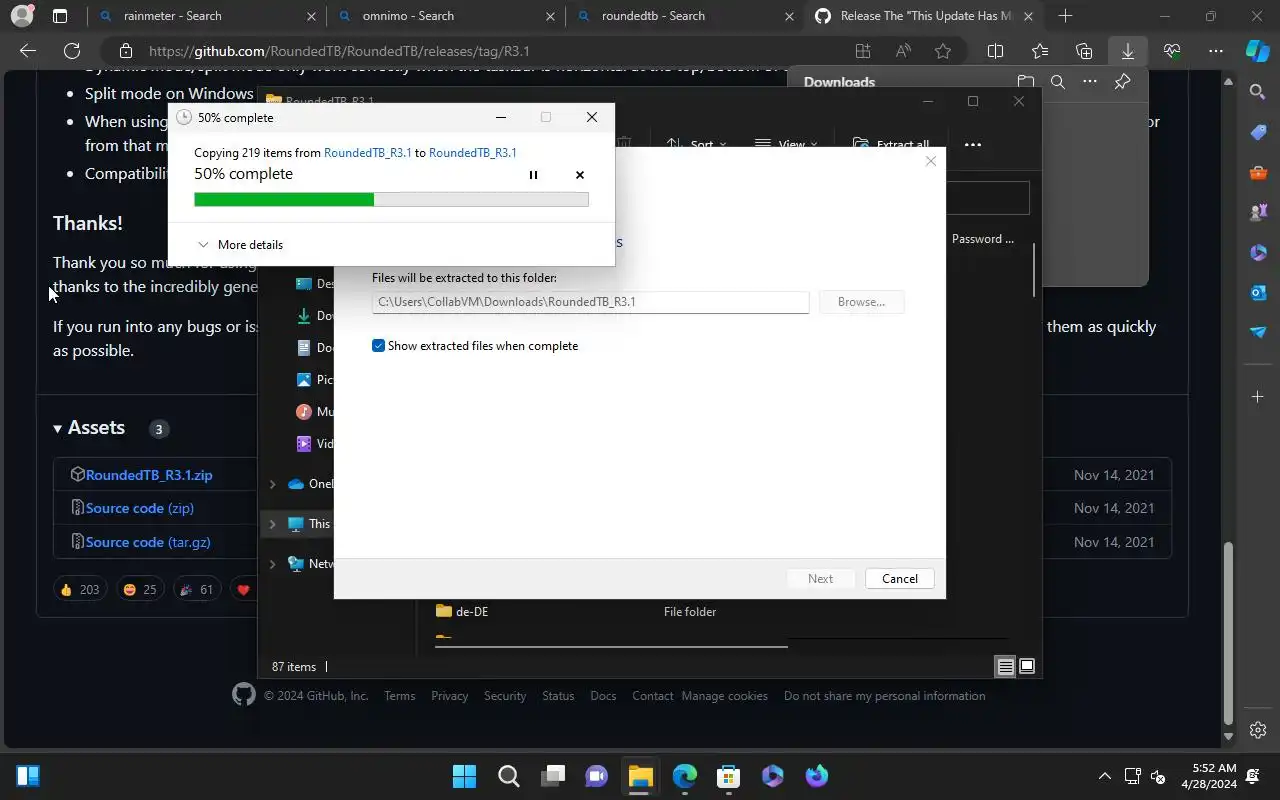Expand the OneDrive tree node
1280x800 pixels.
[x=272, y=484]
